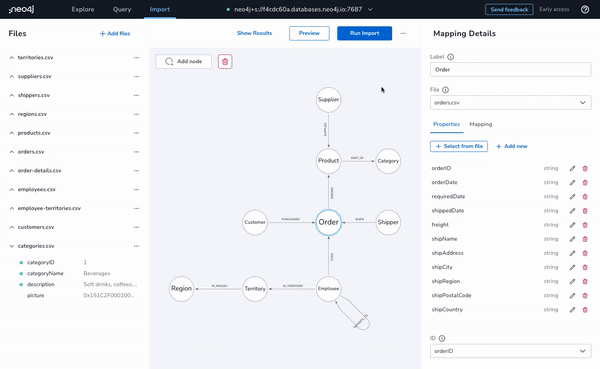Show info tooltip for Label field
600x369 pixels.
450,57
